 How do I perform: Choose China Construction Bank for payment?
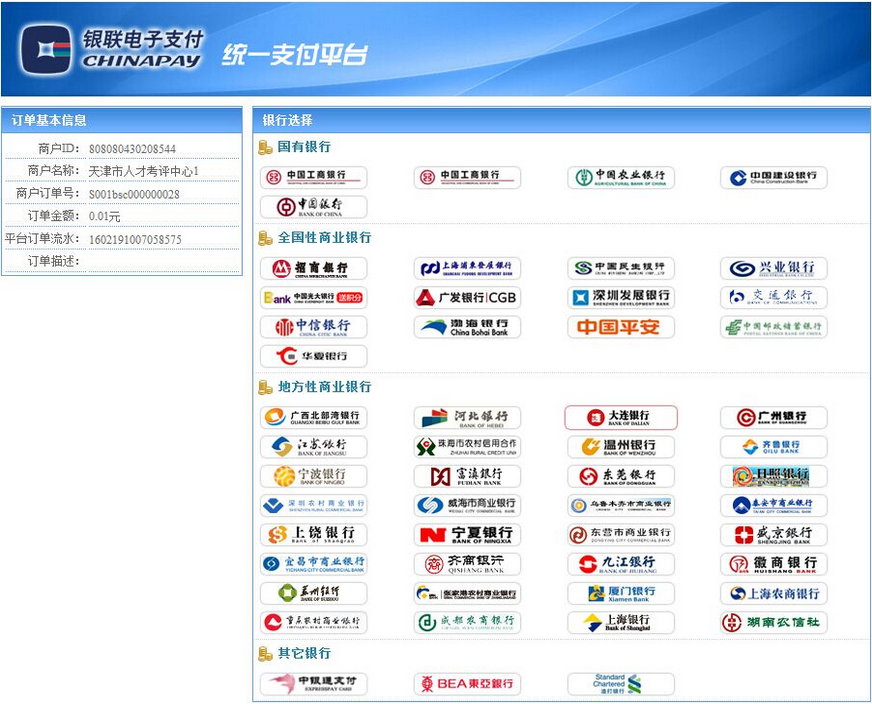[x=773, y=178]
